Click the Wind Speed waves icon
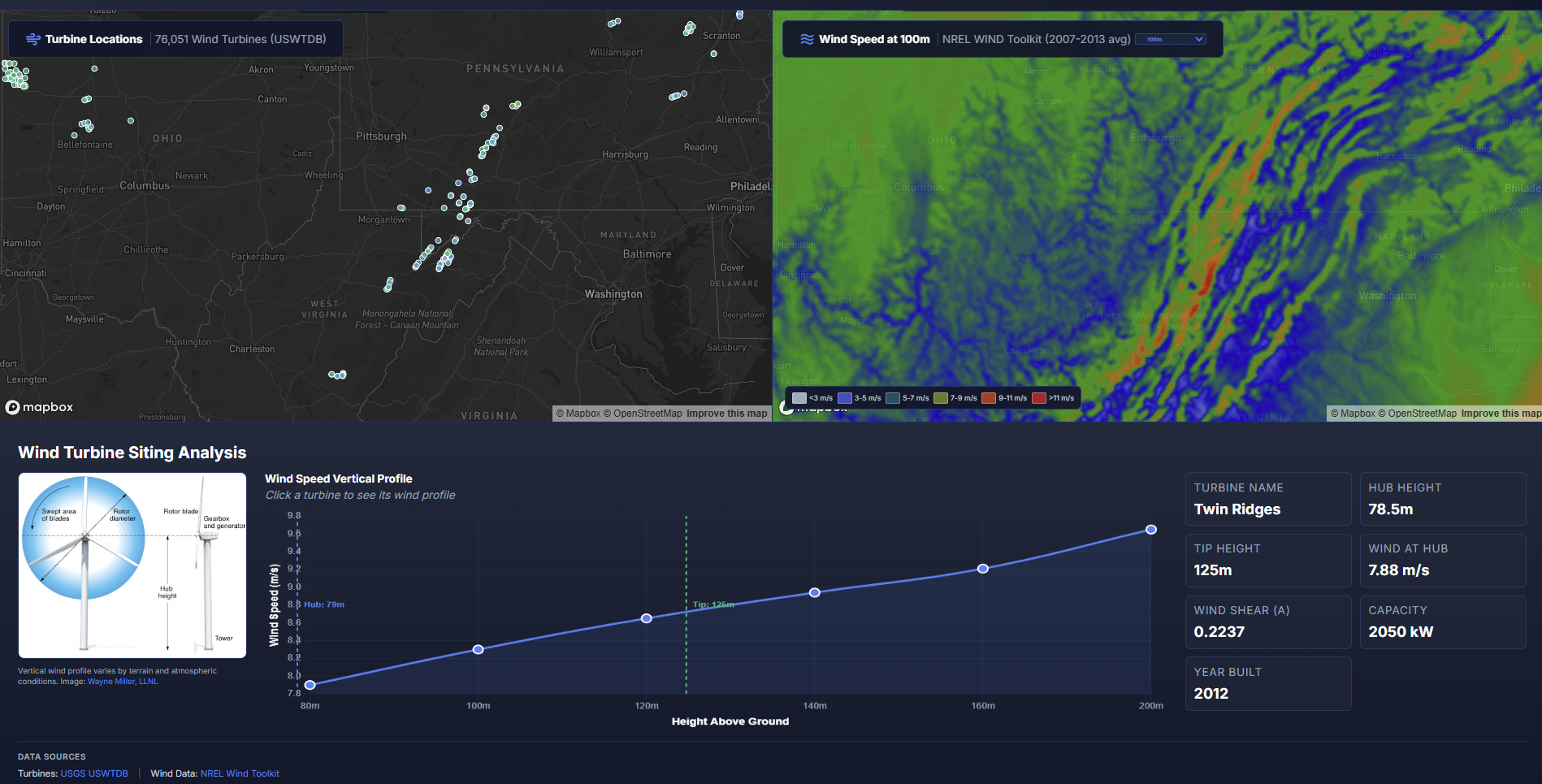The image size is (1542, 784). [807, 39]
